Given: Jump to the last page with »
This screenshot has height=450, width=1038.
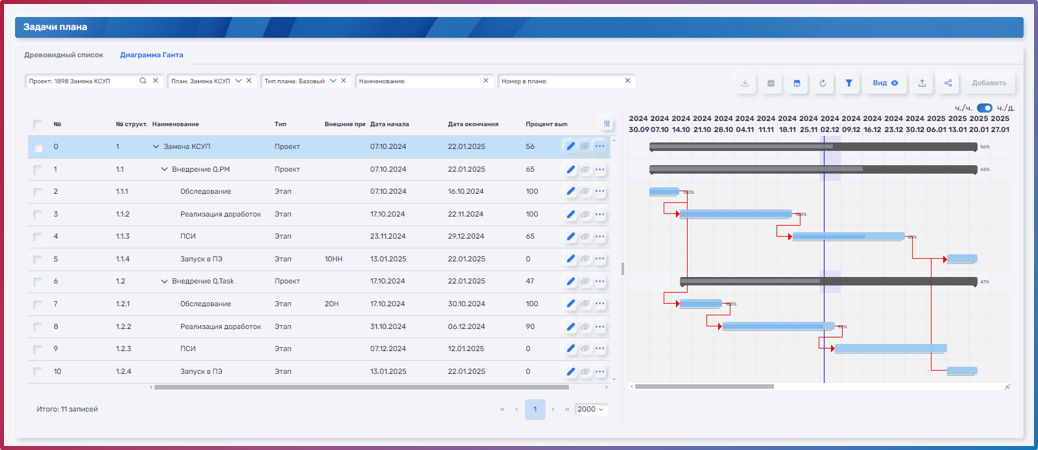Looking at the screenshot, I should click(x=567, y=410).
